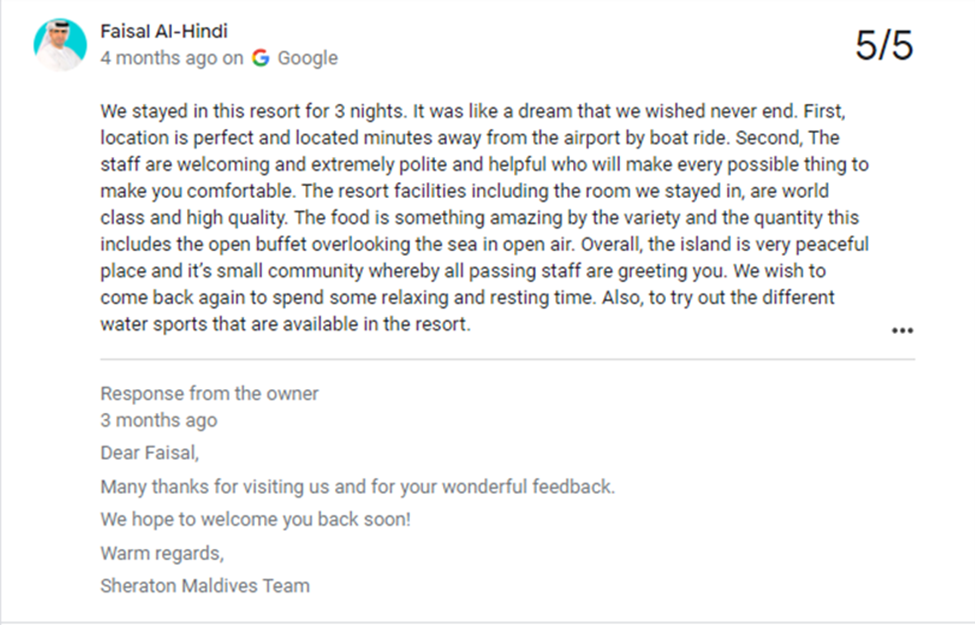Open the three-dot more options menu

coord(902,330)
